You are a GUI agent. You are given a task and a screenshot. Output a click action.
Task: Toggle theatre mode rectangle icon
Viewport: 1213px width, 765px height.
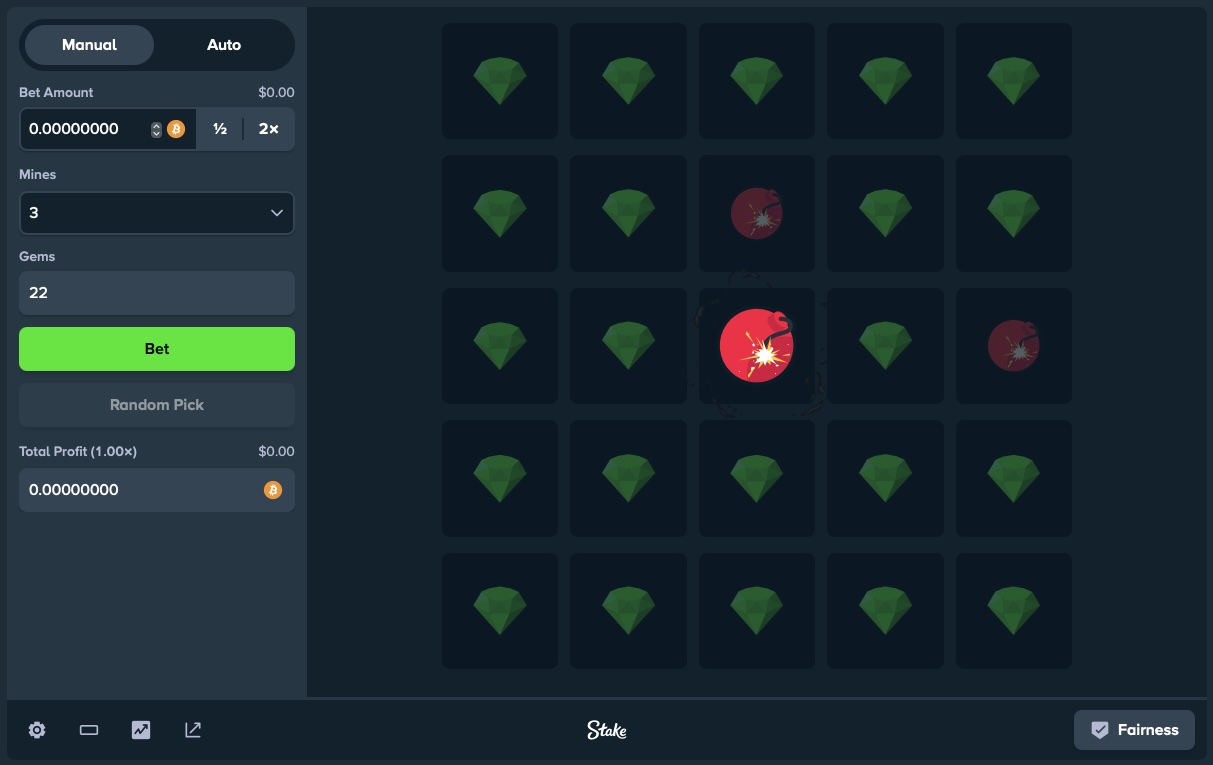click(89, 730)
